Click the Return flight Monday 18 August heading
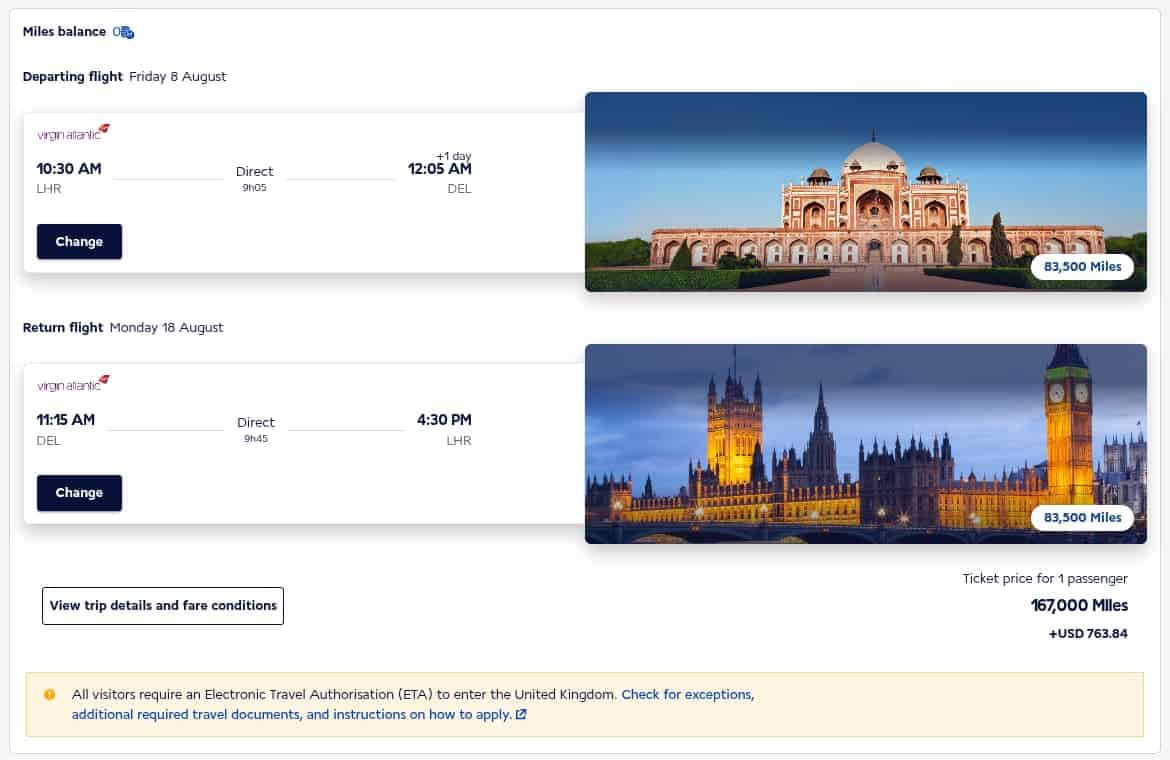Image resolution: width=1170 pixels, height=760 pixels. pyautogui.click(x=122, y=327)
